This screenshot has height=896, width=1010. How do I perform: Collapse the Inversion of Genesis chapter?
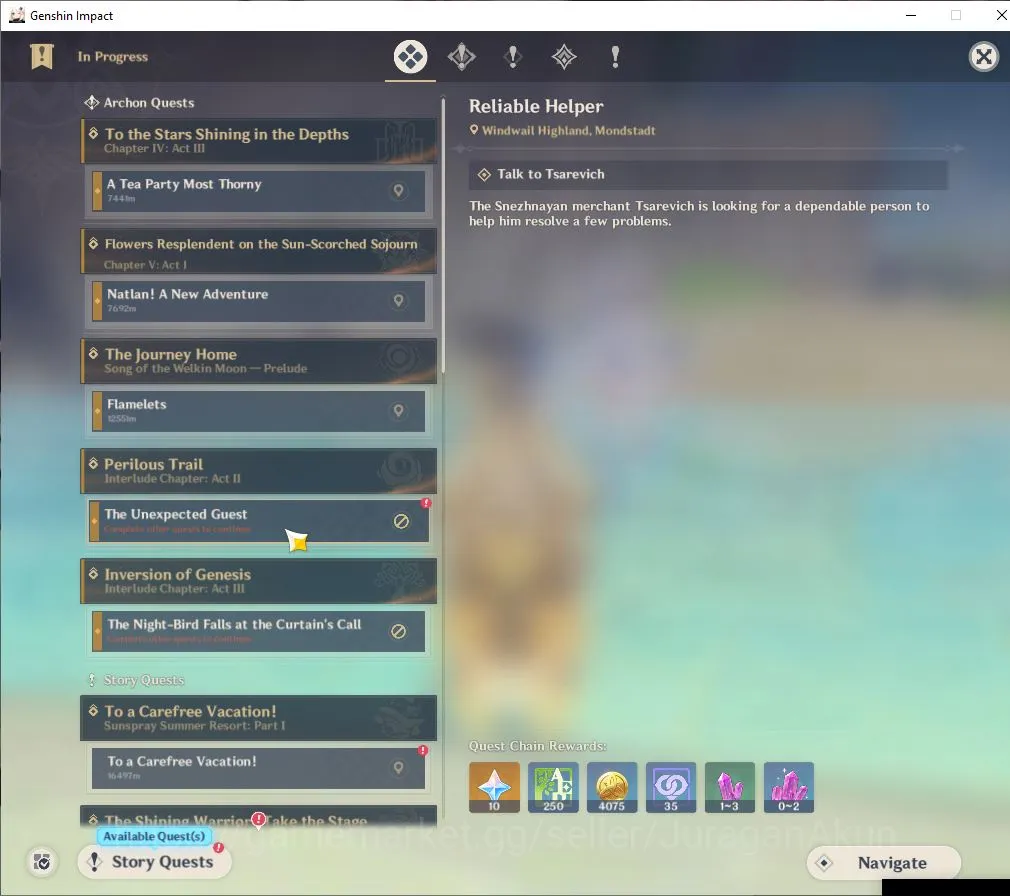coord(259,581)
